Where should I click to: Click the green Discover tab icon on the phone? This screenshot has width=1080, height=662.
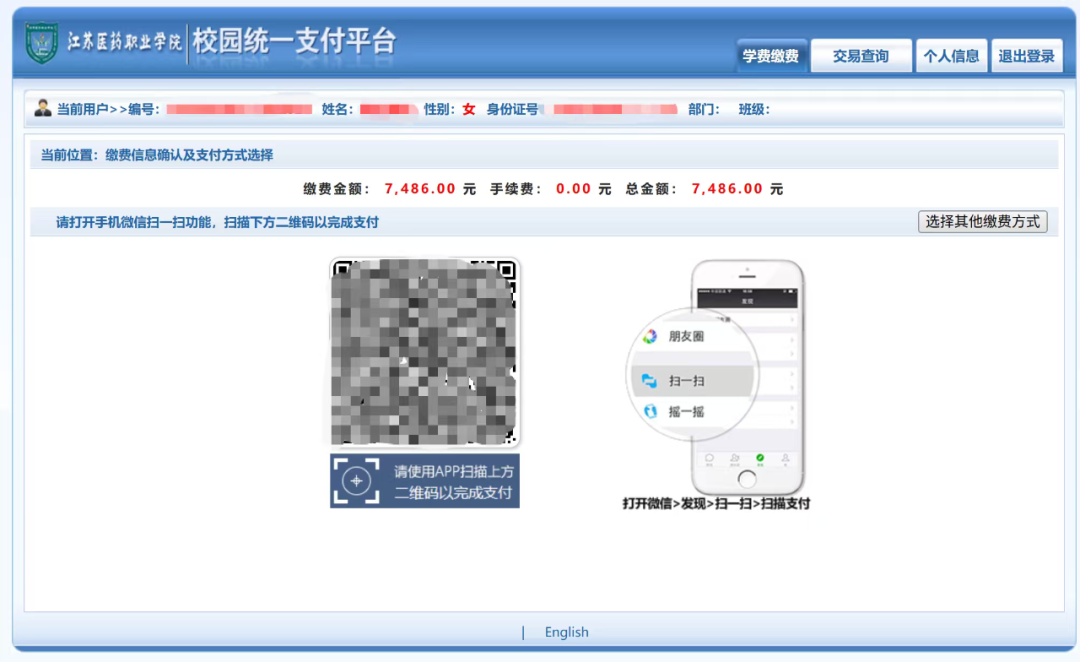tap(760, 458)
